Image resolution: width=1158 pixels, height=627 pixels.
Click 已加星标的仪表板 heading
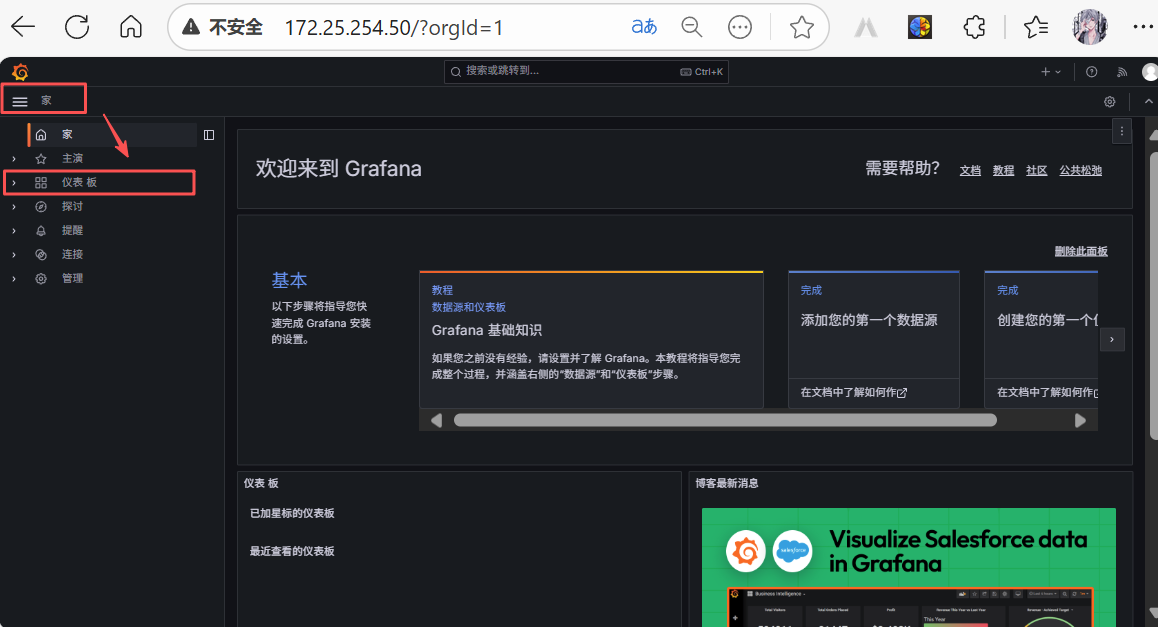pos(292,513)
